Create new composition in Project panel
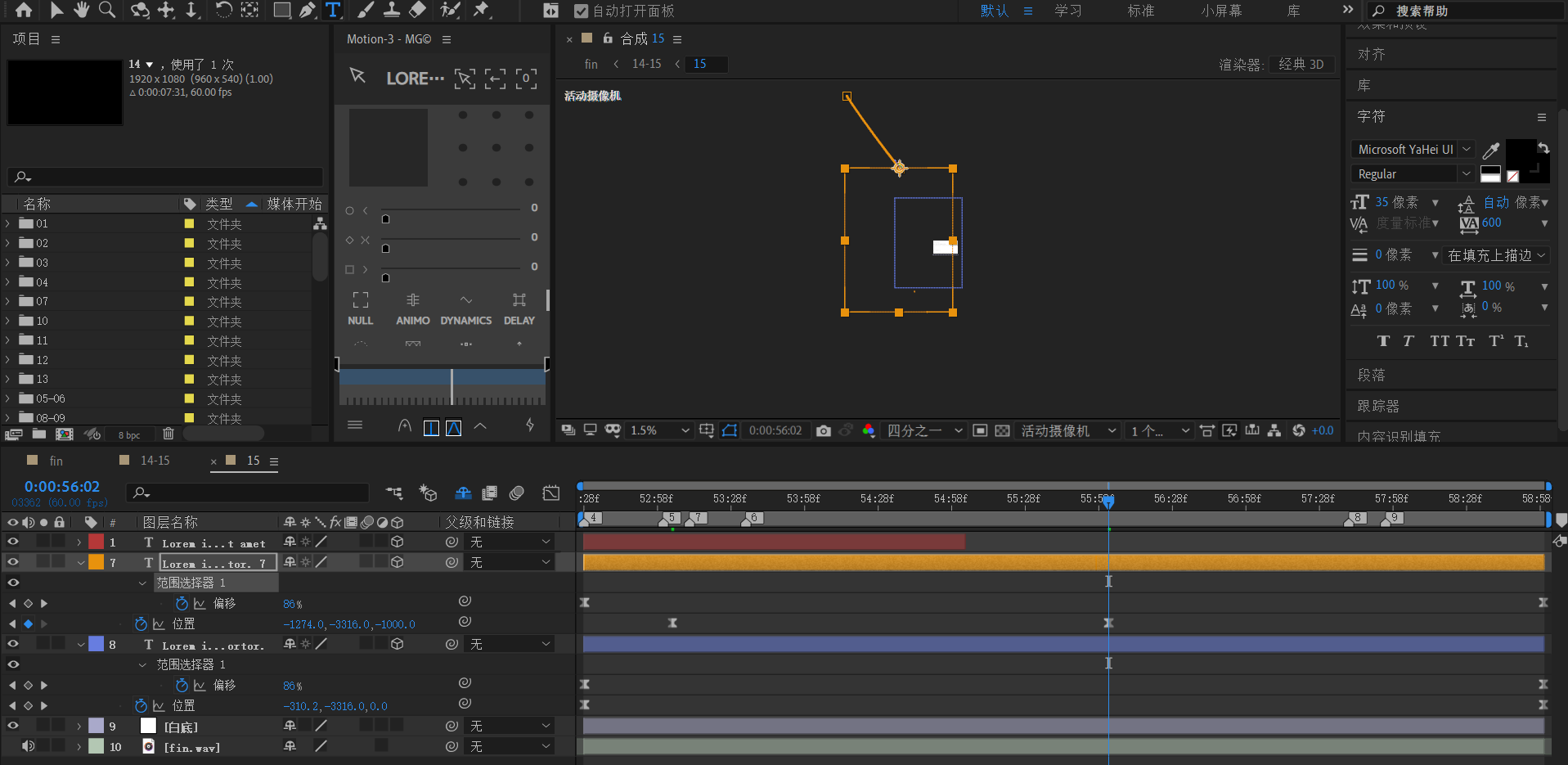 [x=65, y=434]
